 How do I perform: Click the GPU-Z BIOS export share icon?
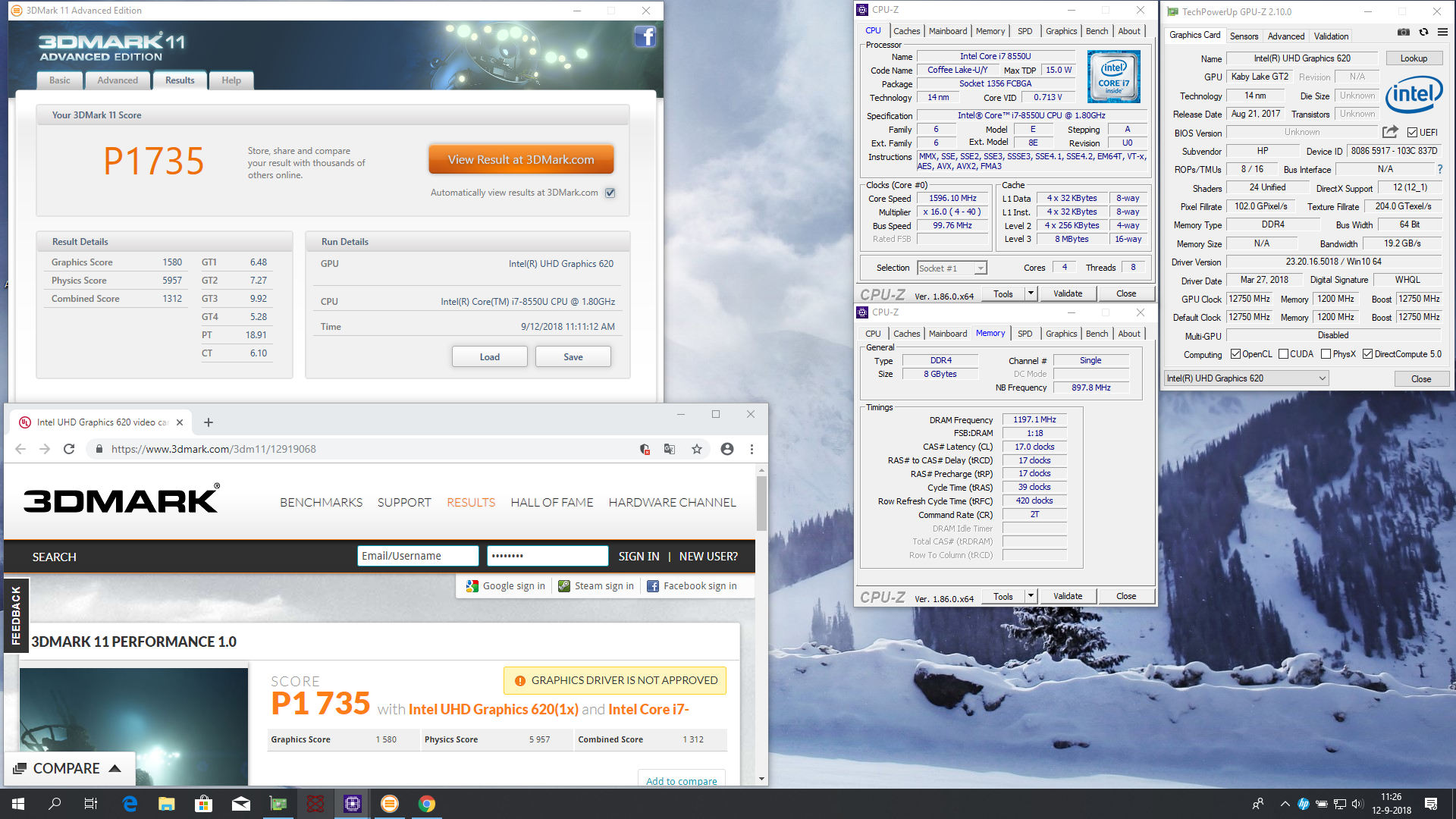tap(1390, 132)
